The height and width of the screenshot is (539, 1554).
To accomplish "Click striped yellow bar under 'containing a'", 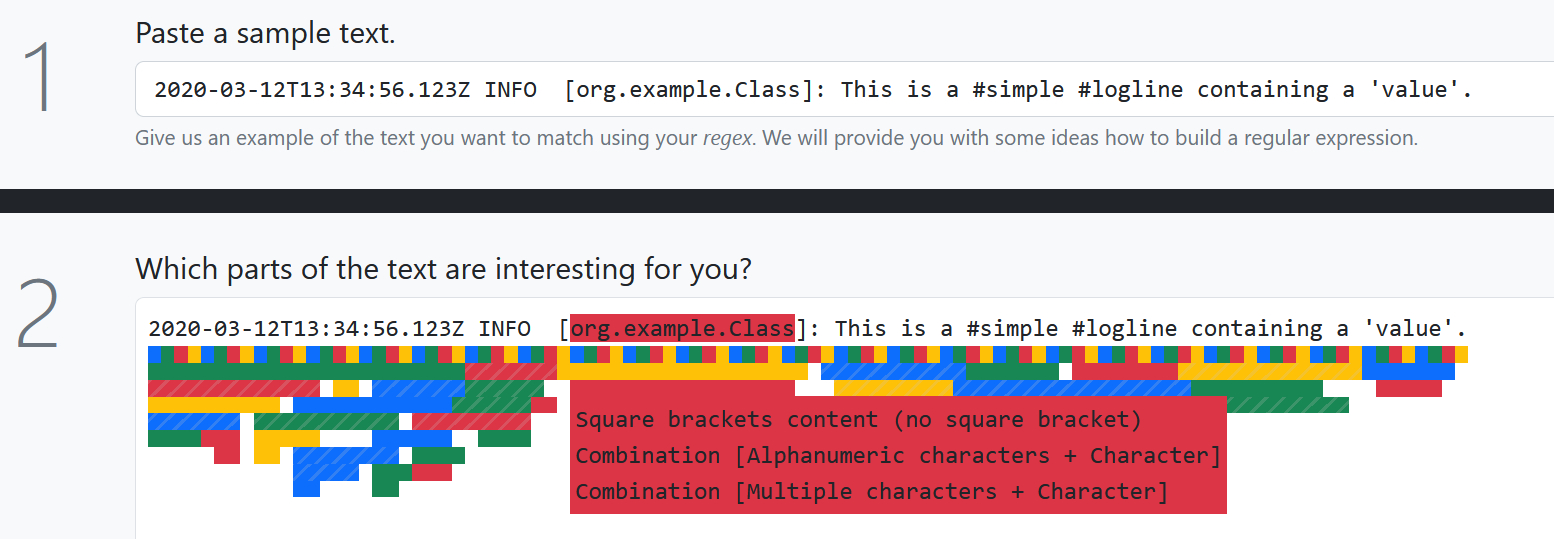I will (1269, 371).
